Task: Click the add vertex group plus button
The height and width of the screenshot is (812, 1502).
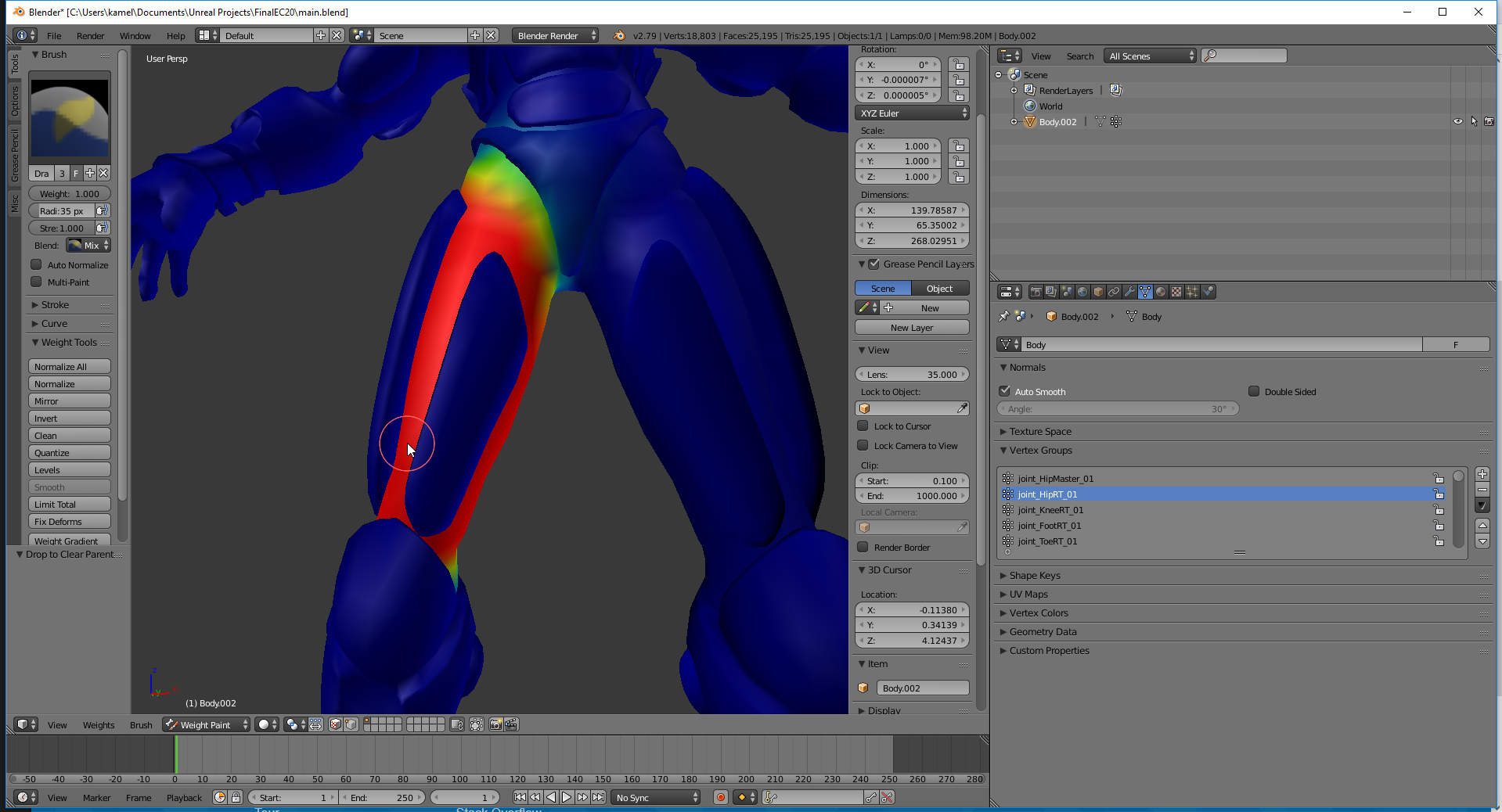Action: [1482, 474]
